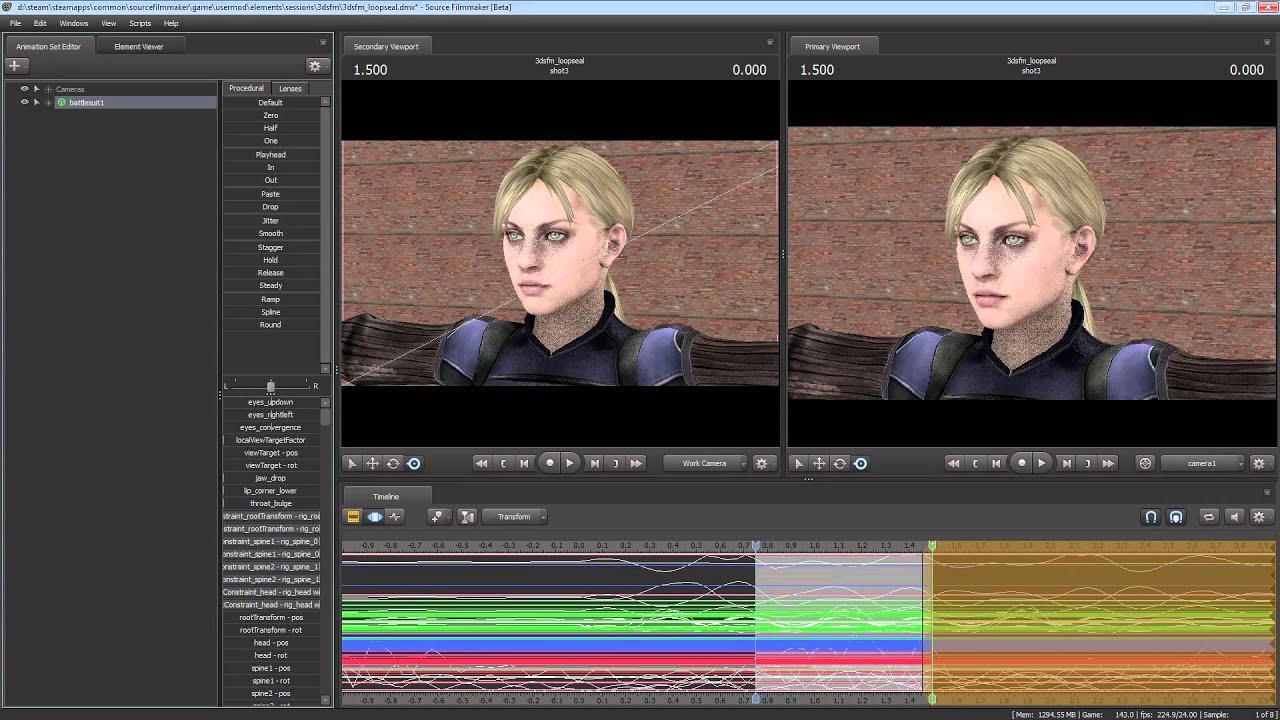Toggle audio mute speaker in timeline
Viewport: 1280px width, 720px height.
tap(1234, 517)
